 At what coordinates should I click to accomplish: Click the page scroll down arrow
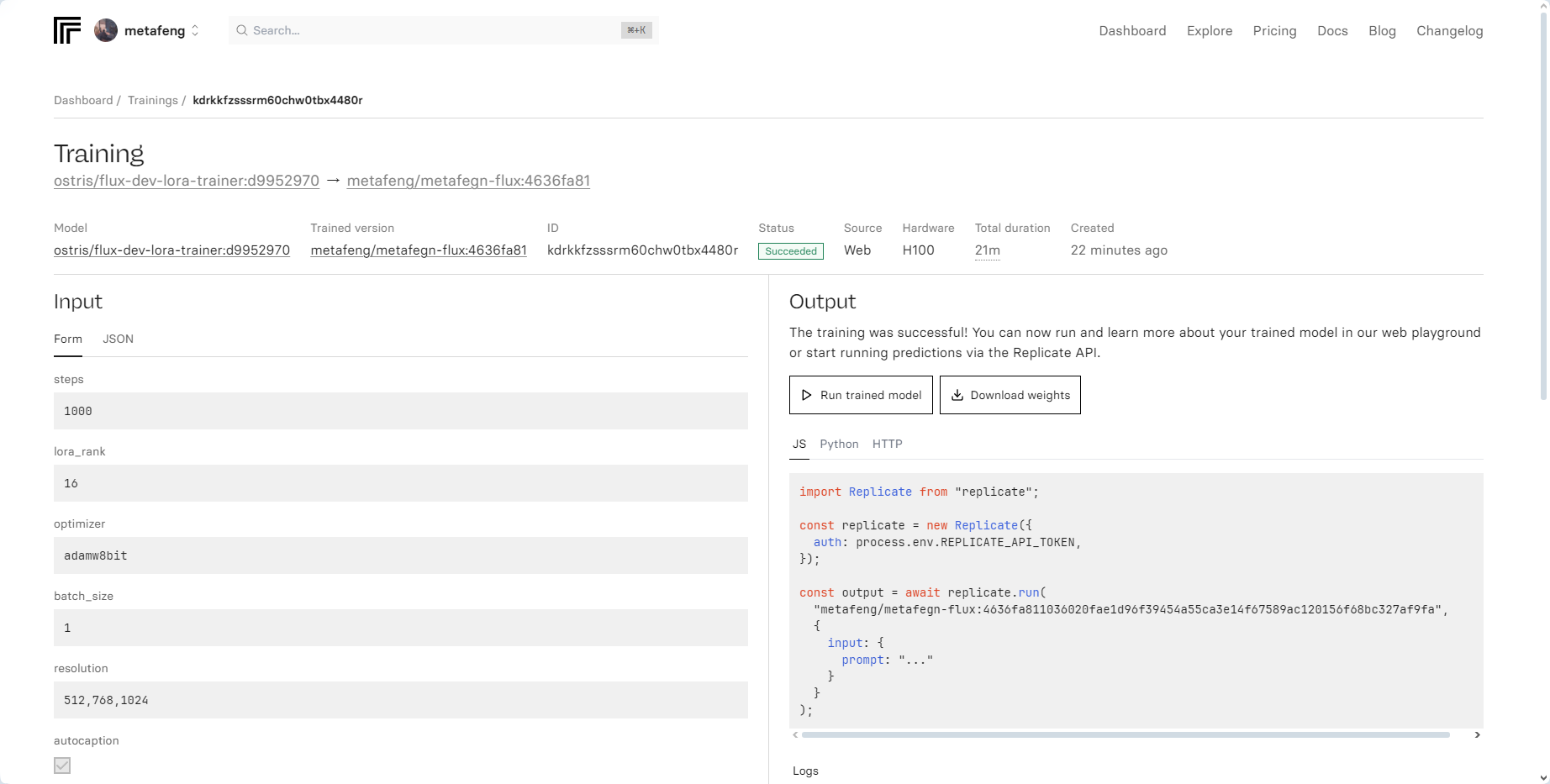(x=1543, y=778)
